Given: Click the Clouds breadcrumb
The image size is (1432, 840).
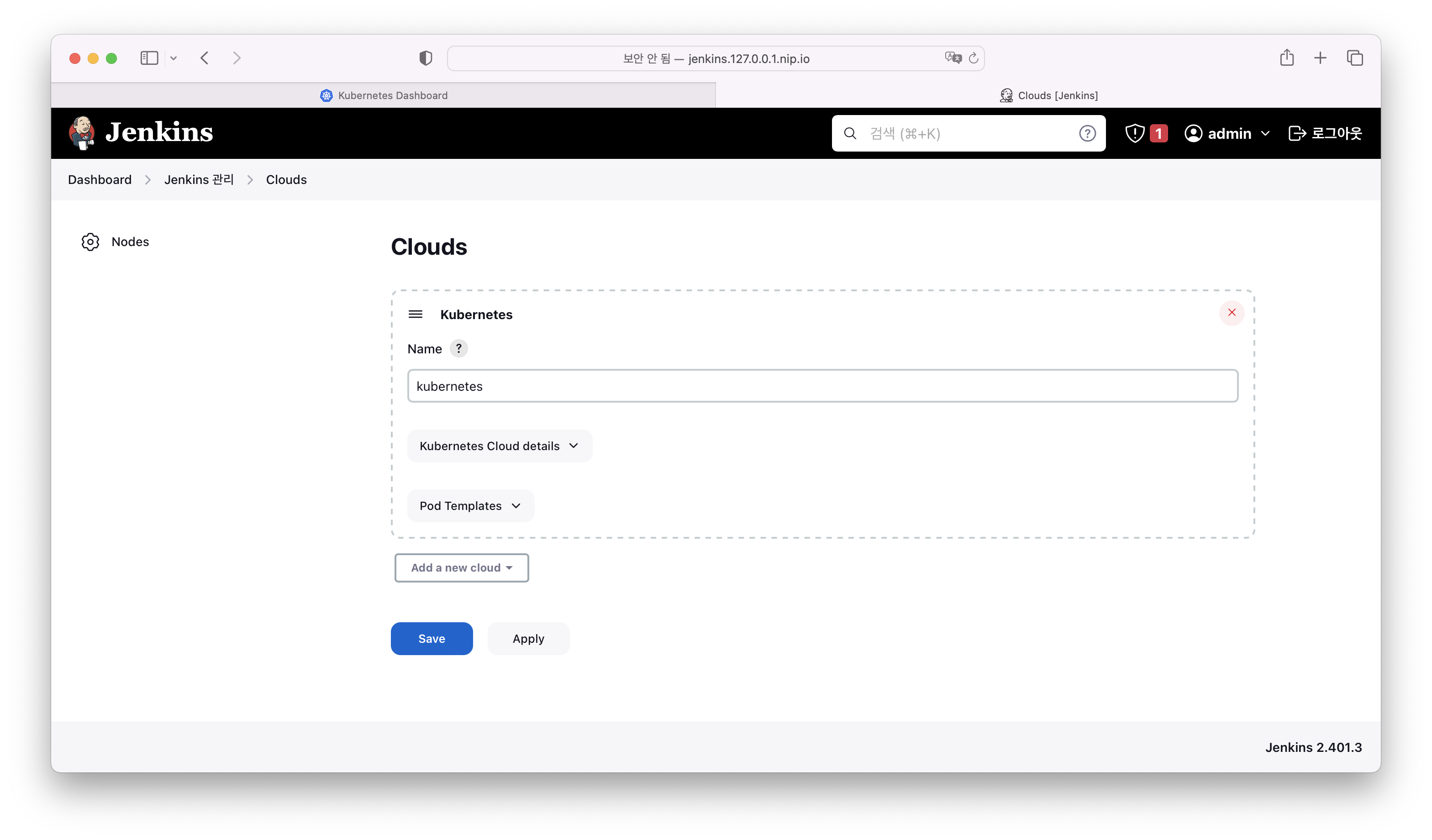Looking at the screenshot, I should 286,179.
